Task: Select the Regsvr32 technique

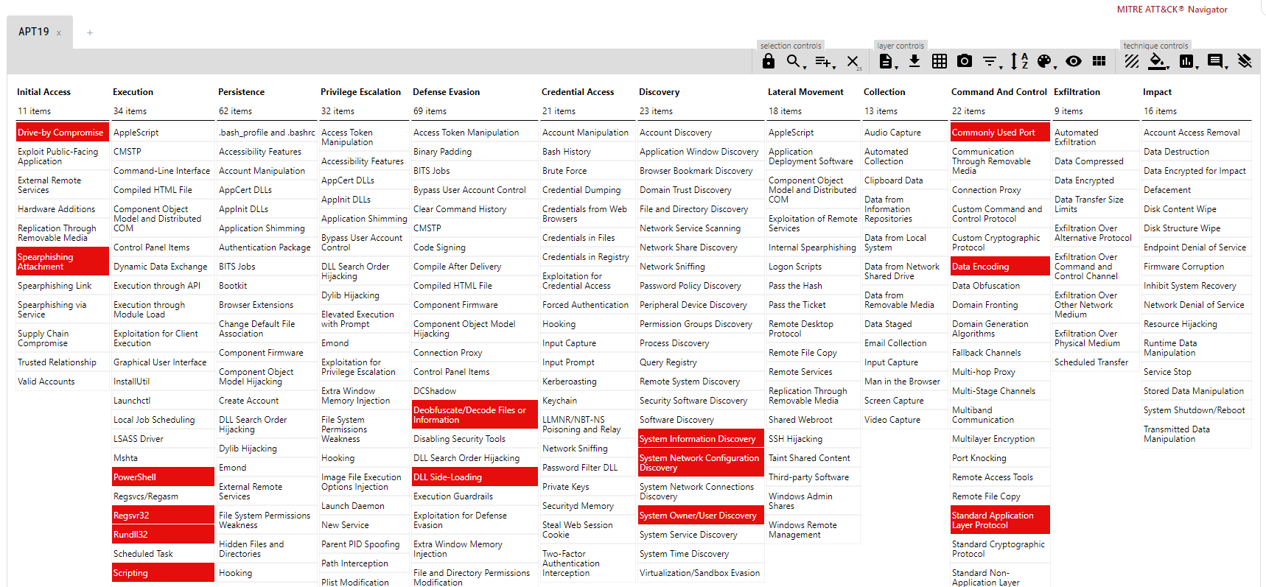Action: click(x=163, y=516)
